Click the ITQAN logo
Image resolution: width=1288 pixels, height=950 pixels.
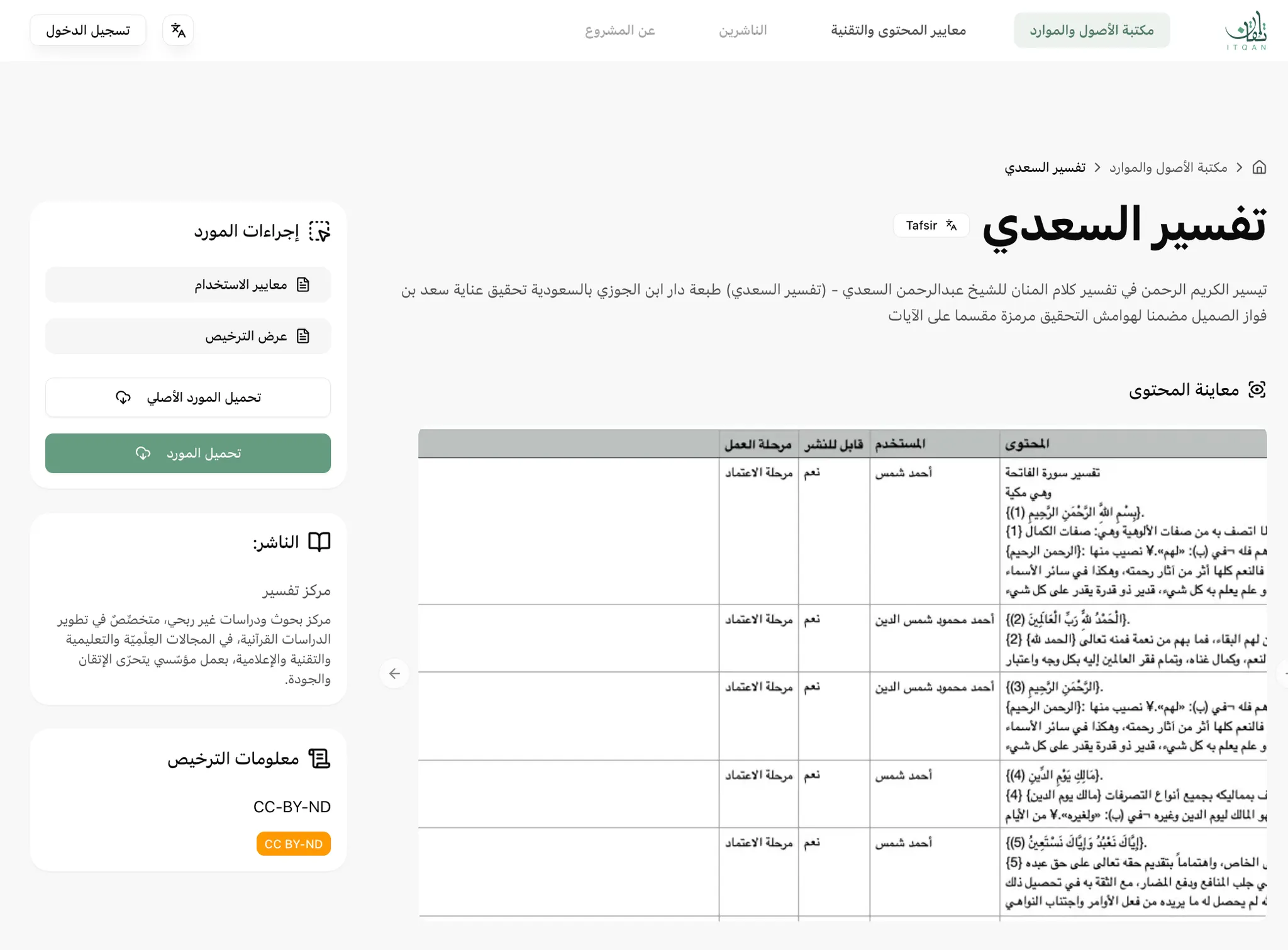1246,30
